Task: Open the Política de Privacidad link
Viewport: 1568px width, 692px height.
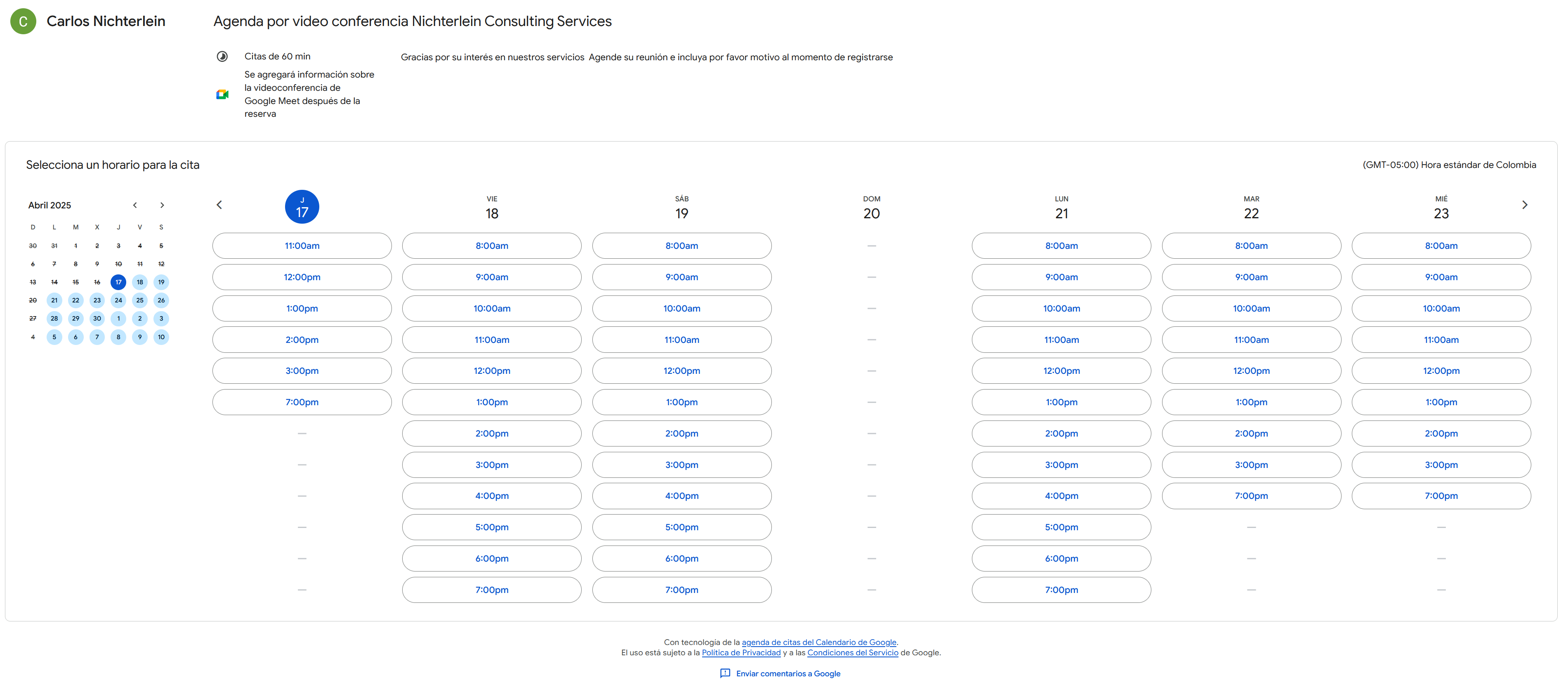Action: click(x=741, y=653)
